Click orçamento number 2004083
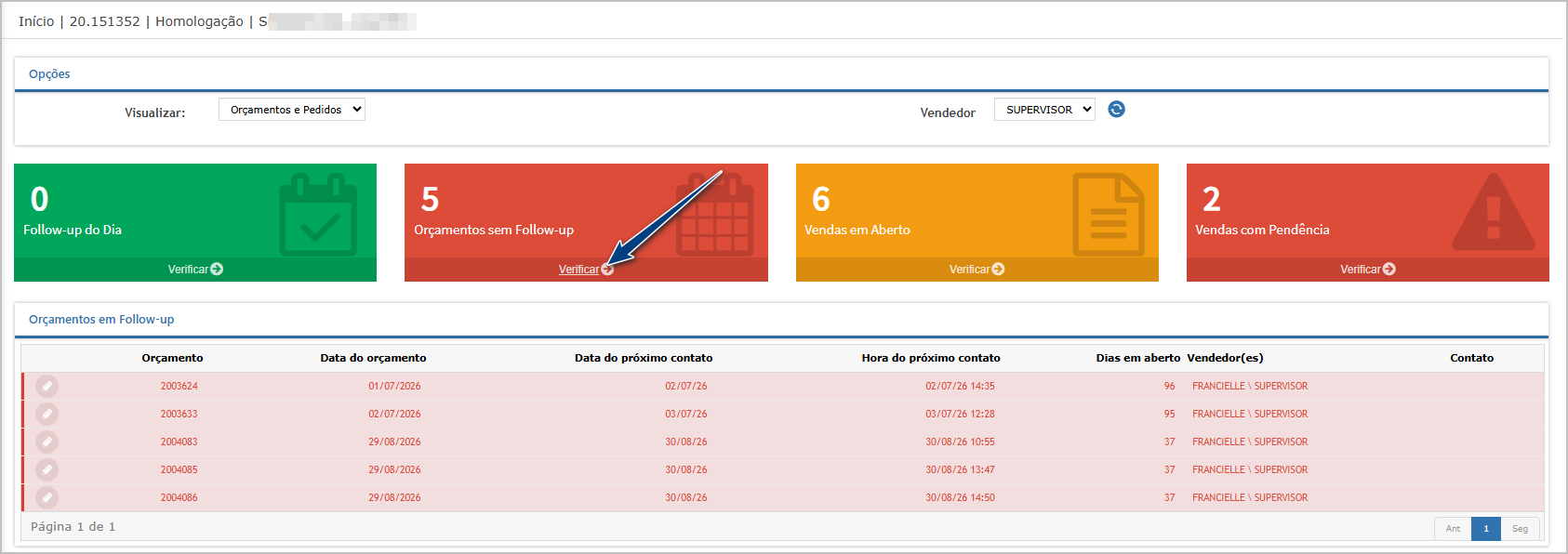 point(179,442)
